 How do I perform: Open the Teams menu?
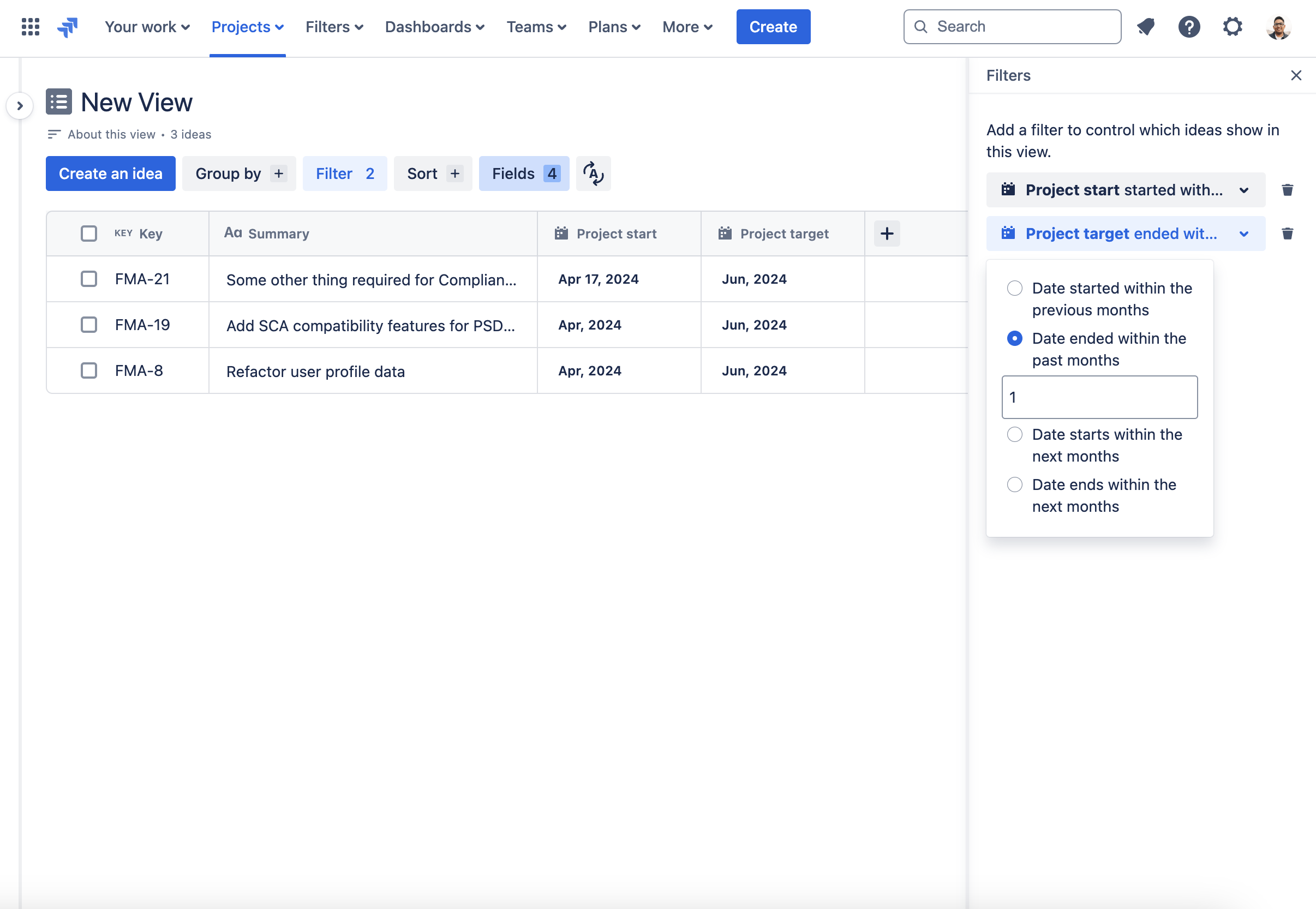(x=536, y=26)
